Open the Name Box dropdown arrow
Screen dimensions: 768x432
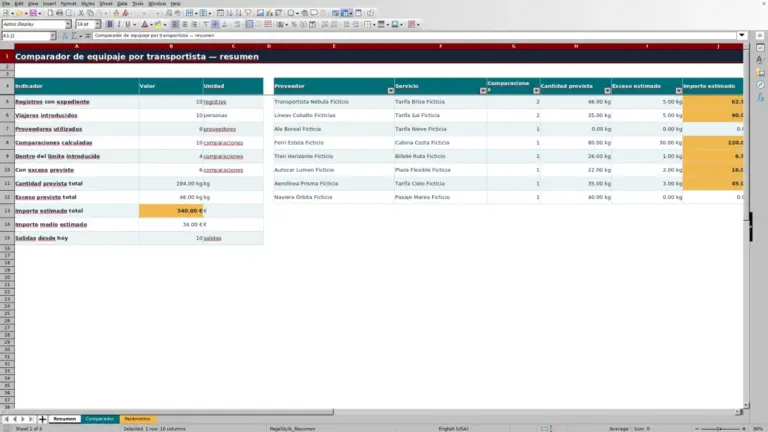[53, 36]
